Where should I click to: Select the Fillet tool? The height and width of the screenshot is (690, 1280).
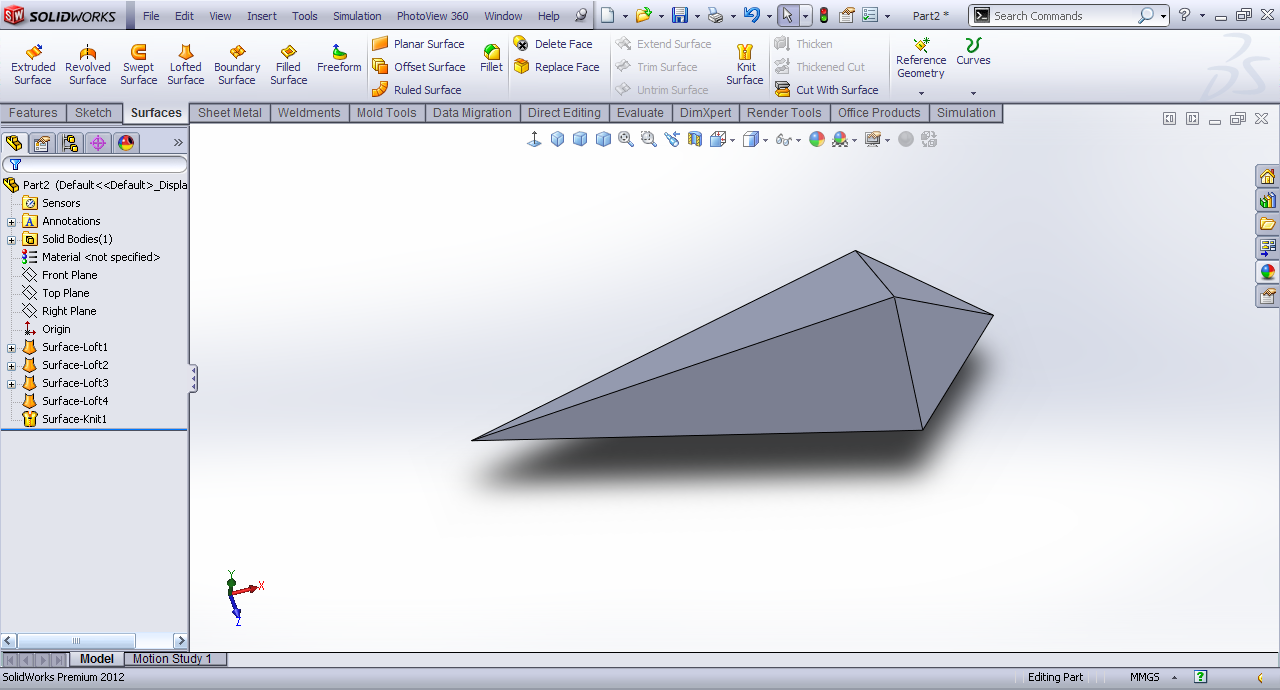pos(491,59)
